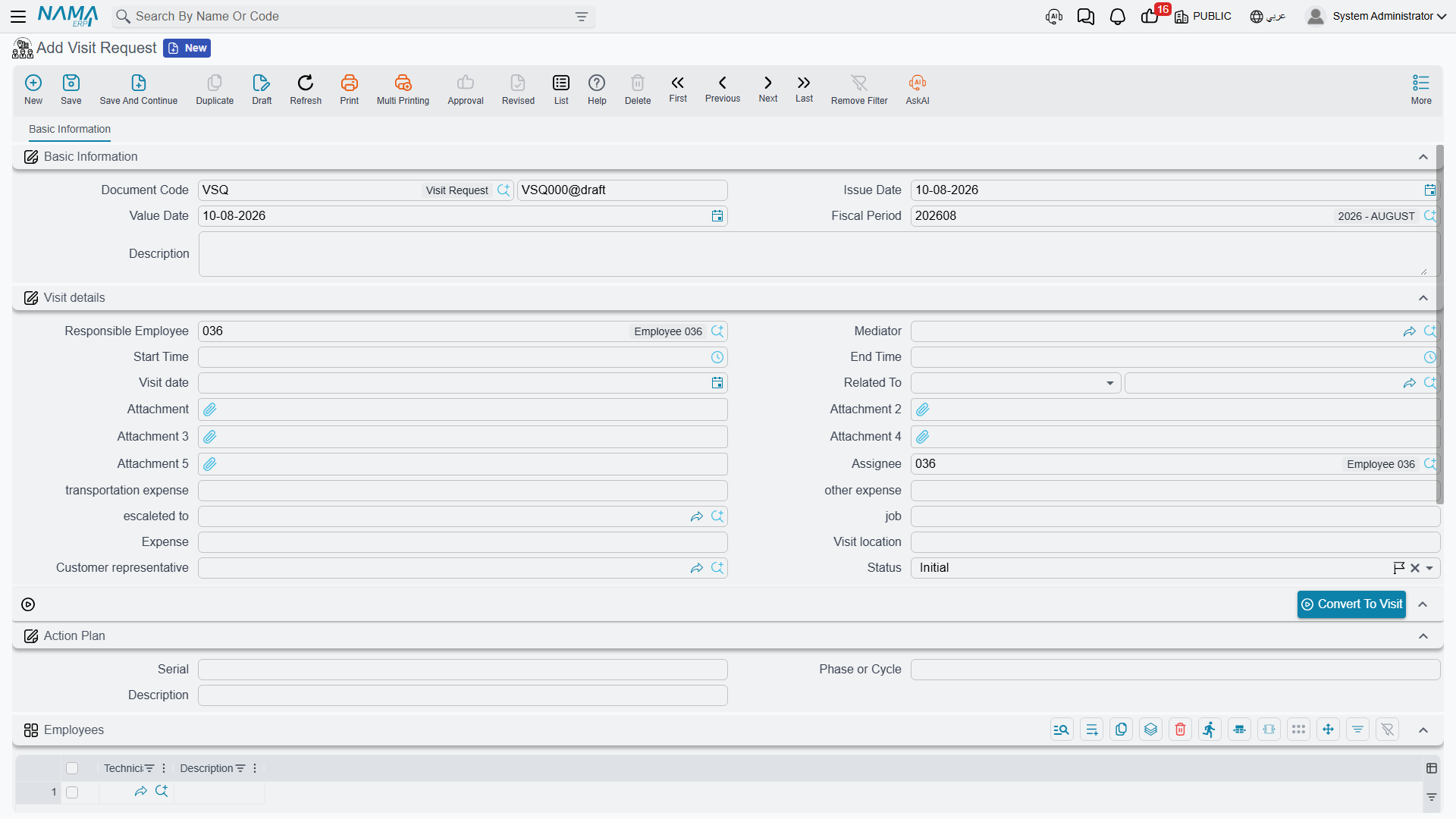Click the Duplicate toolbar icon
The width and height of the screenshot is (1456, 819).
click(x=215, y=89)
